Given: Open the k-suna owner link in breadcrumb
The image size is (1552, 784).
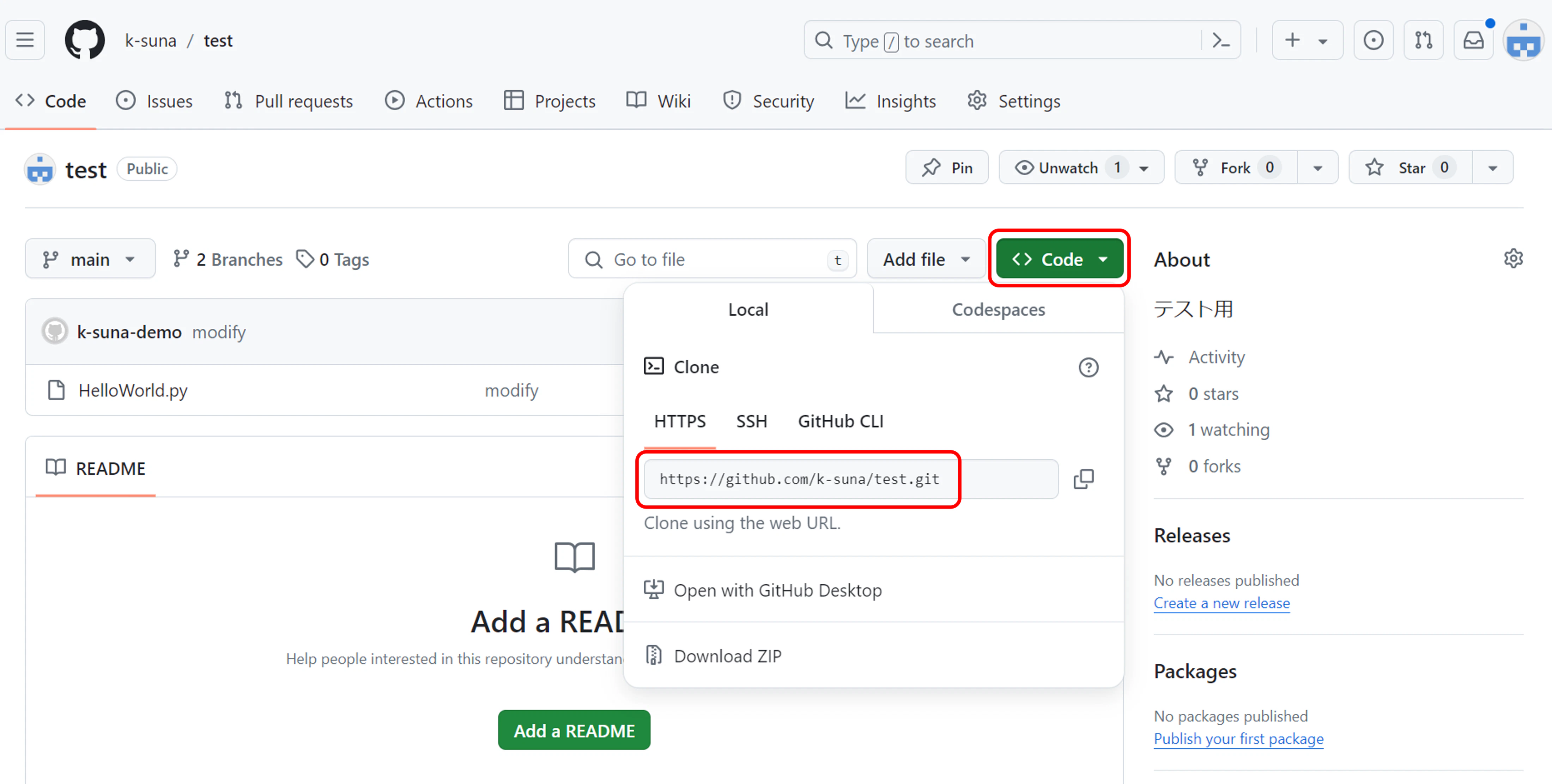Looking at the screenshot, I should coord(151,40).
